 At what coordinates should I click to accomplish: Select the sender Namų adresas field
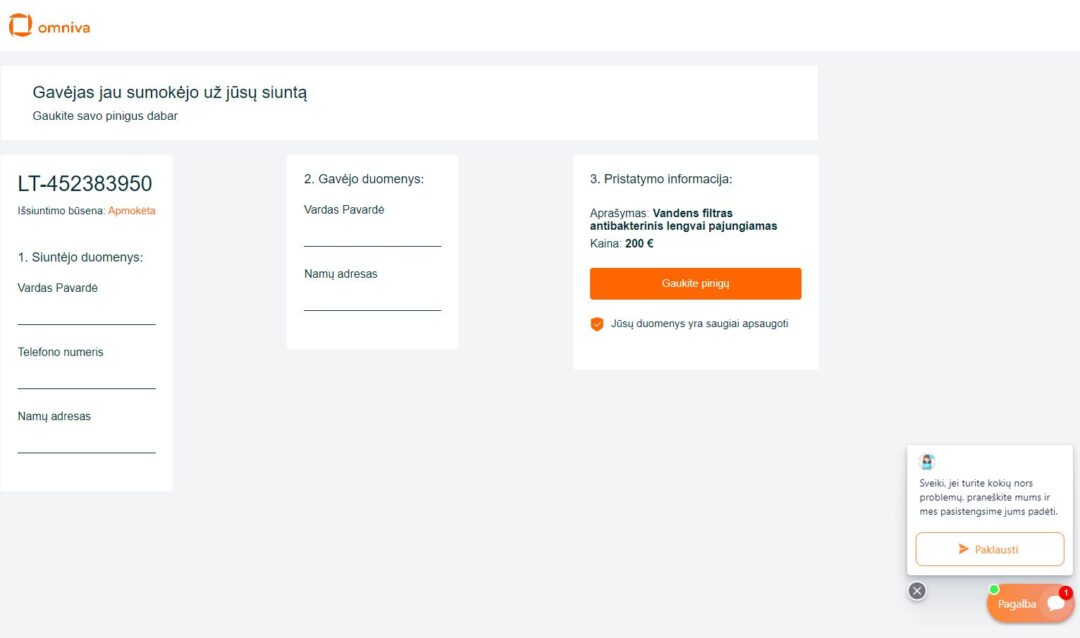(87, 442)
